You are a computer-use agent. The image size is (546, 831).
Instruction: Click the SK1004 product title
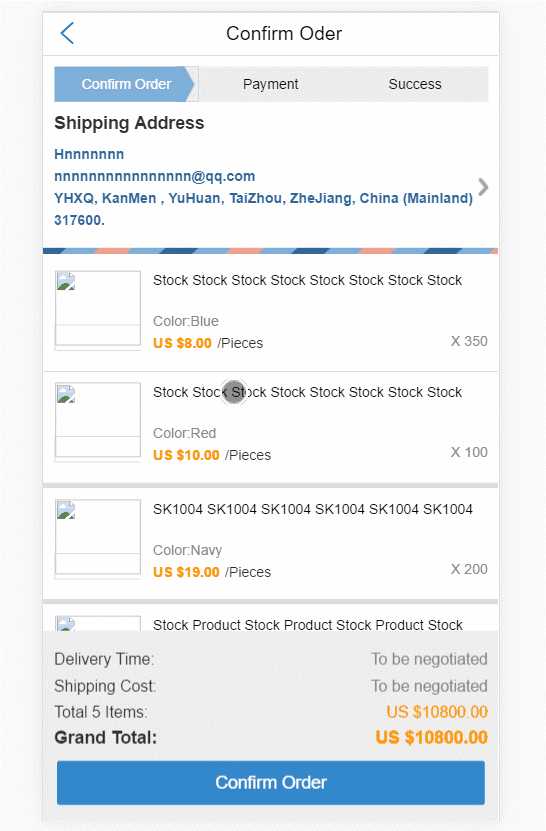313,509
